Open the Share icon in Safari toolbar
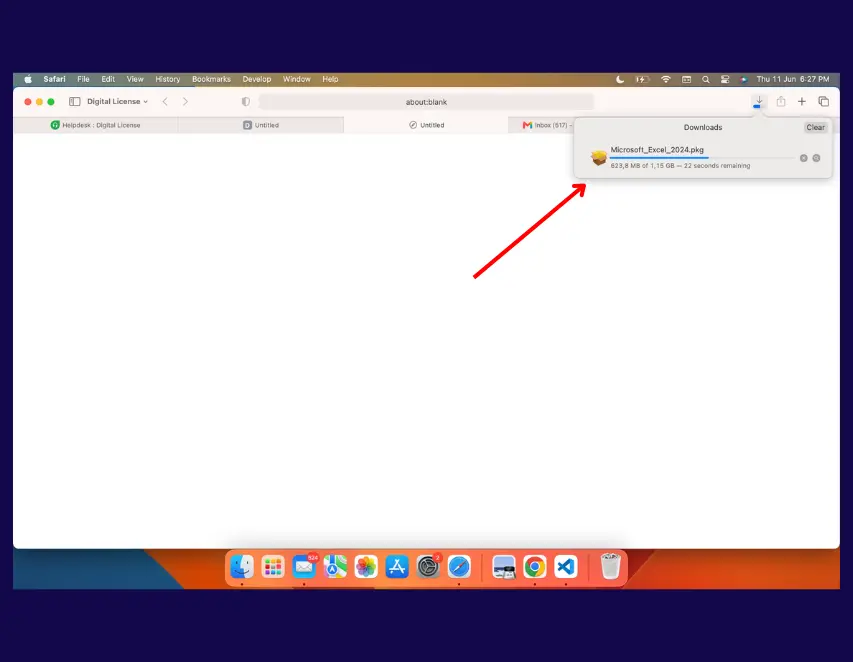Image resolution: width=853 pixels, height=662 pixels. (x=781, y=102)
